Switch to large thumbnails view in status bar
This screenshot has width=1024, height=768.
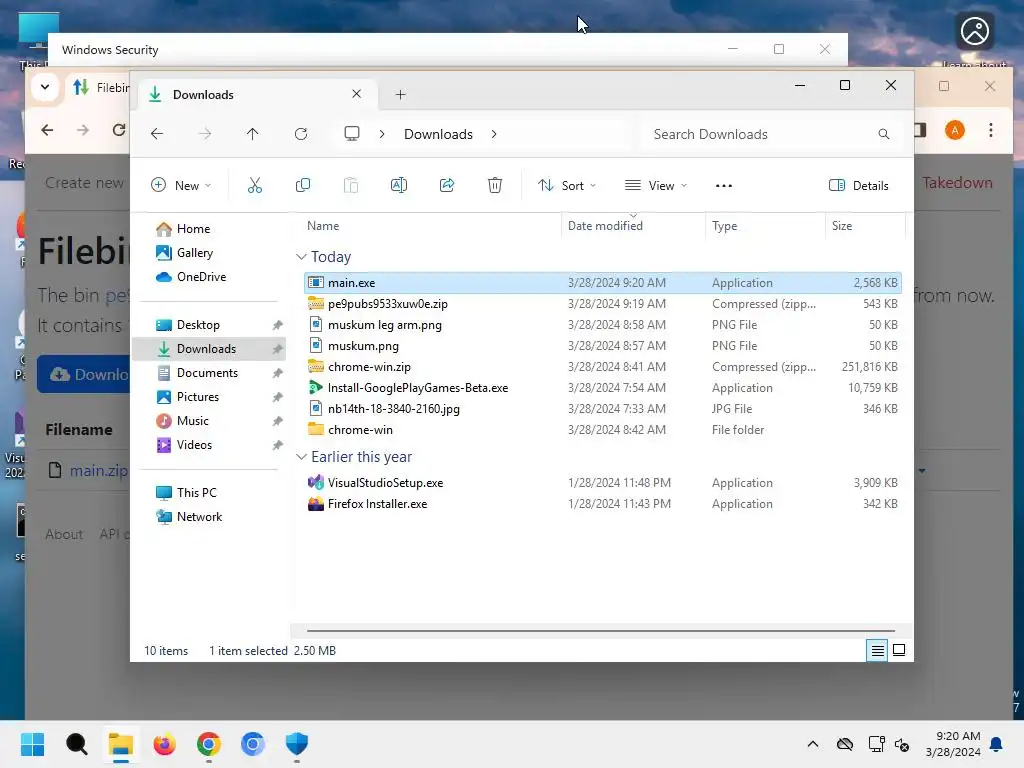click(x=899, y=650)
